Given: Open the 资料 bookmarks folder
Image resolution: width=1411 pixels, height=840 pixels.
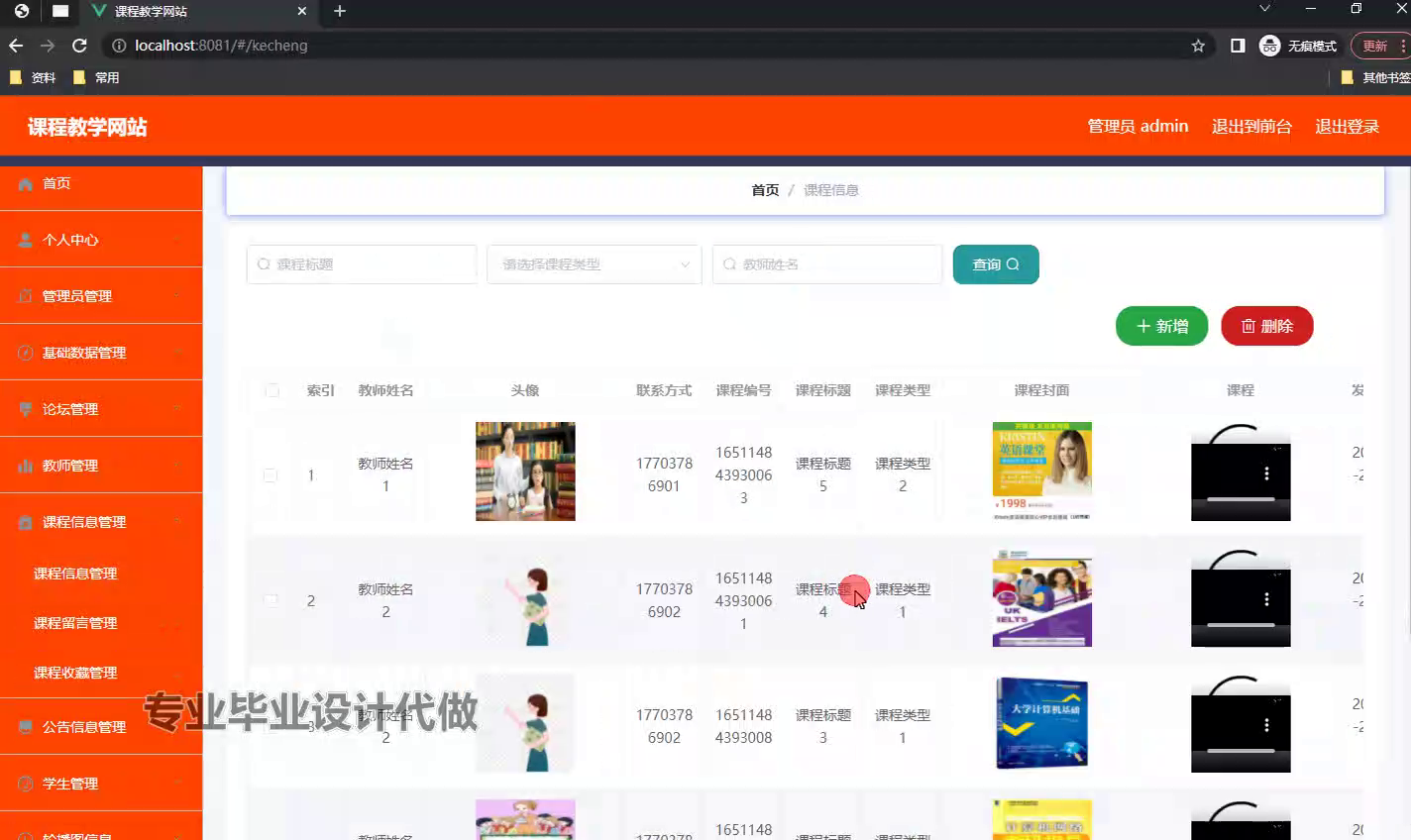Looking at the screenshot, I should (33, 77).
